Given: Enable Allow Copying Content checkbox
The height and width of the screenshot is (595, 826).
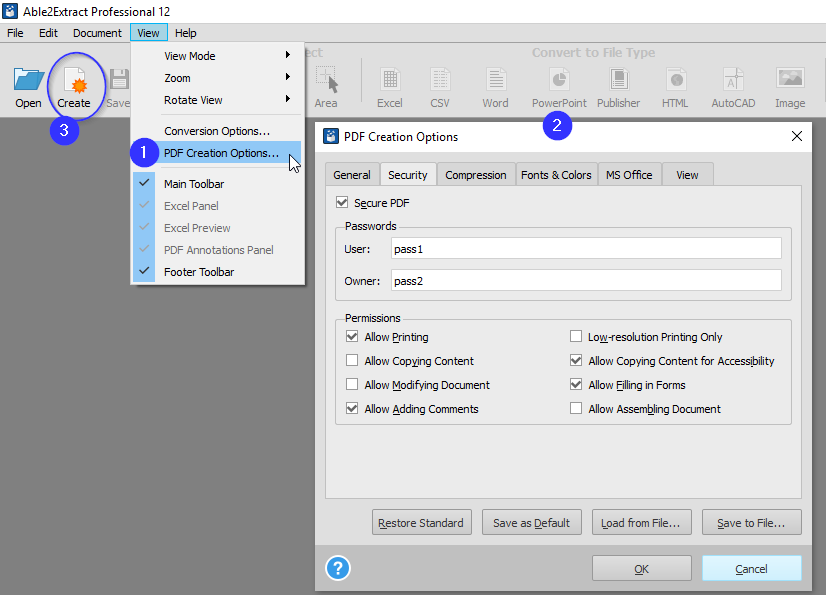Looking at the screenshot, I should point(352,360).
